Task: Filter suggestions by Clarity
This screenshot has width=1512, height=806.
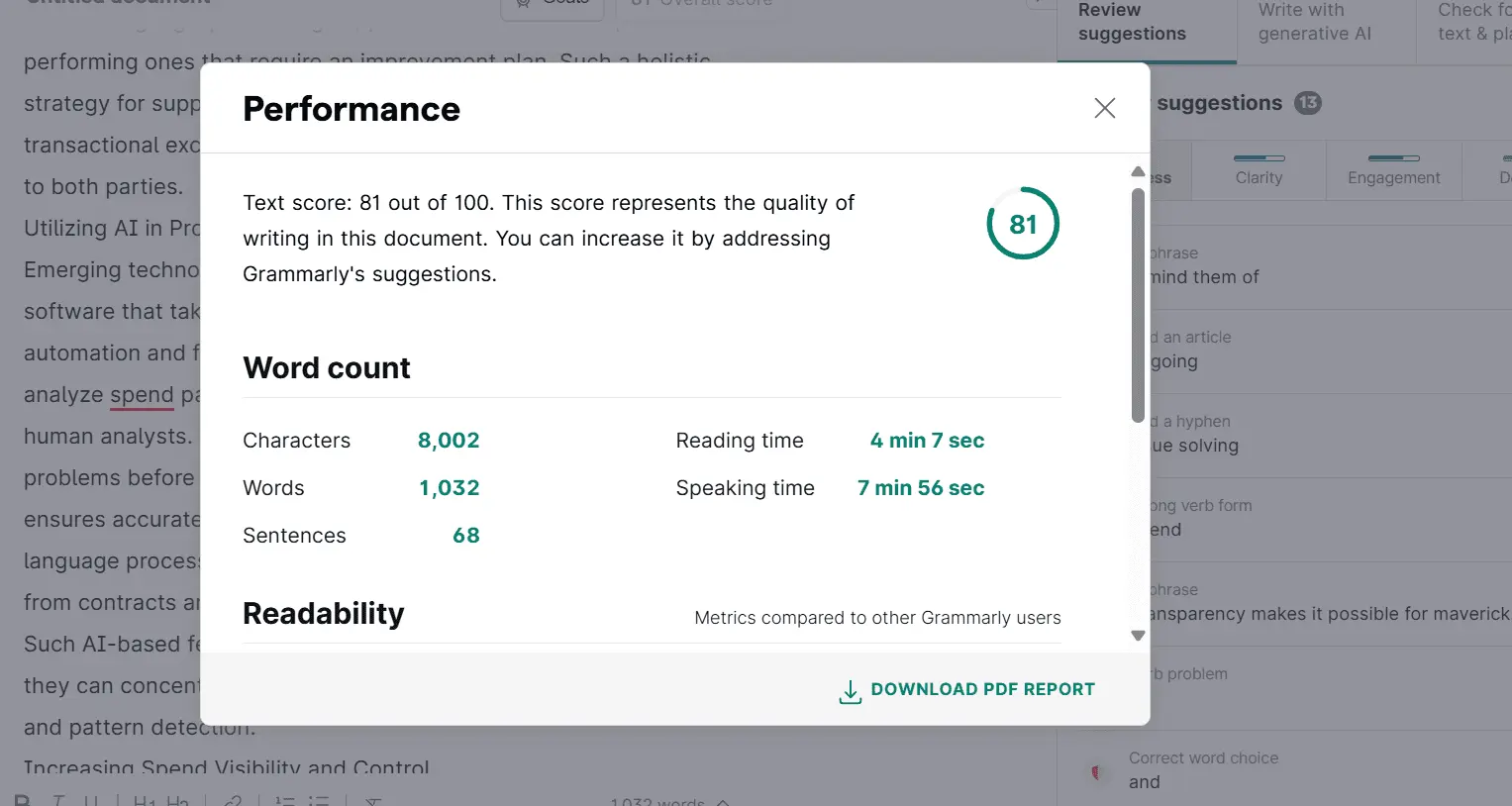Action: click(x=1259, y=169)
